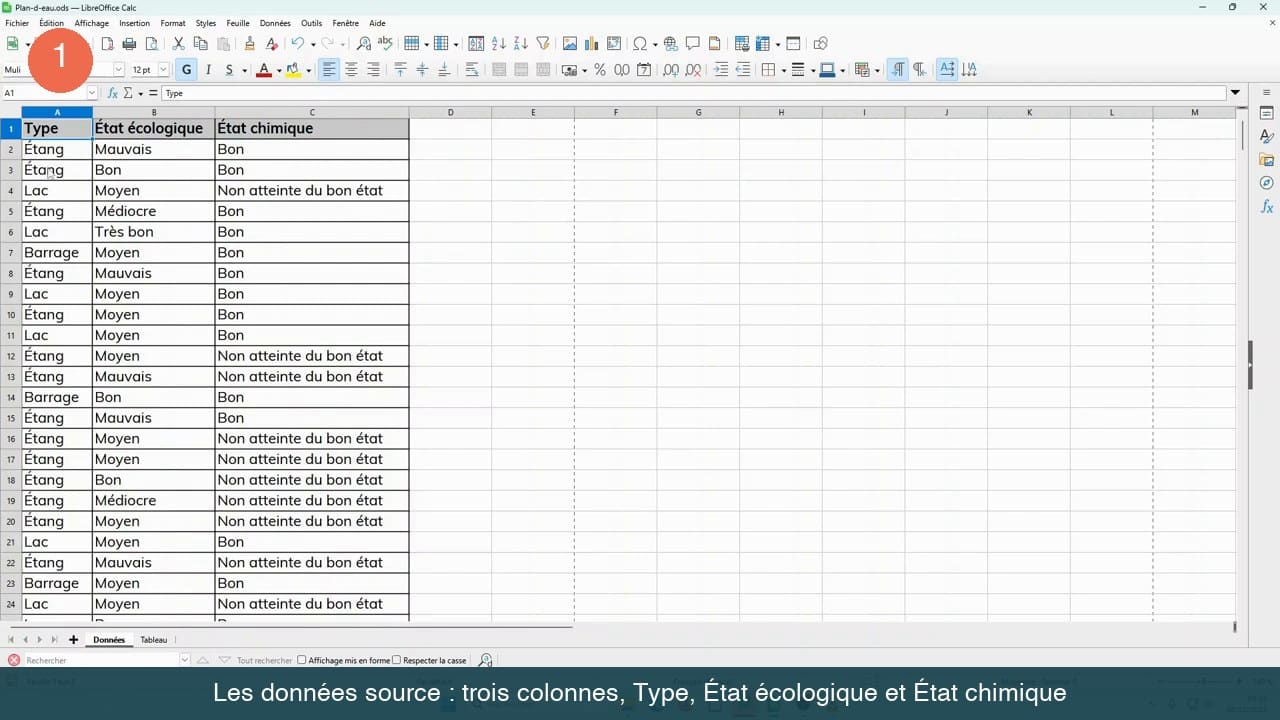Click the Insert chart icon

(592, 44)
